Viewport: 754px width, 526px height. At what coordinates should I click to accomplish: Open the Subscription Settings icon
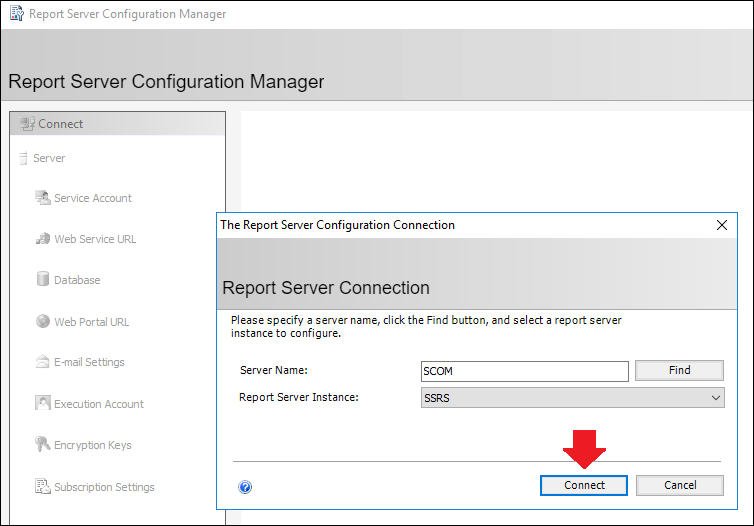click(43, 487)
